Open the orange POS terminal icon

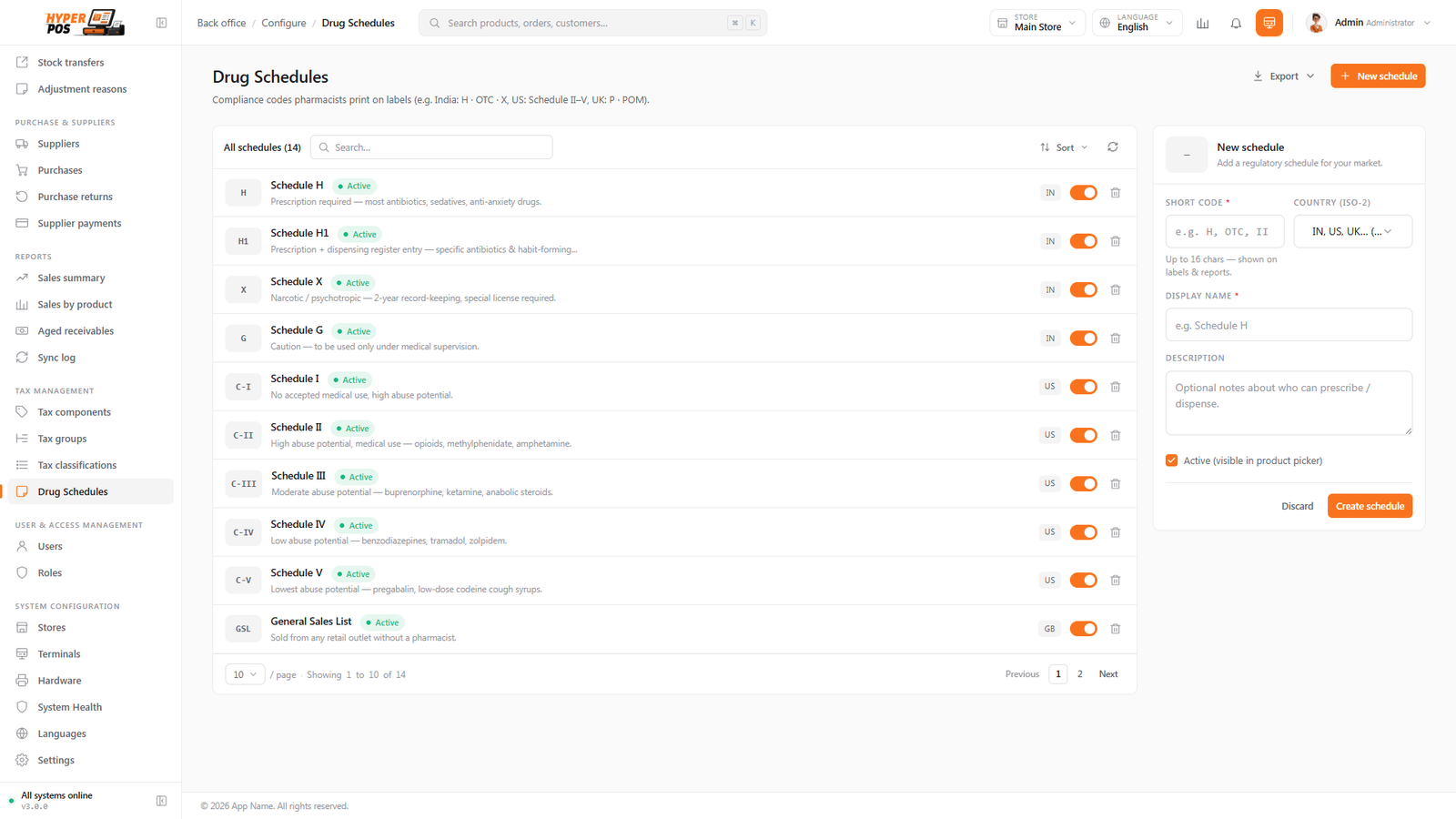coord(1269,23)
